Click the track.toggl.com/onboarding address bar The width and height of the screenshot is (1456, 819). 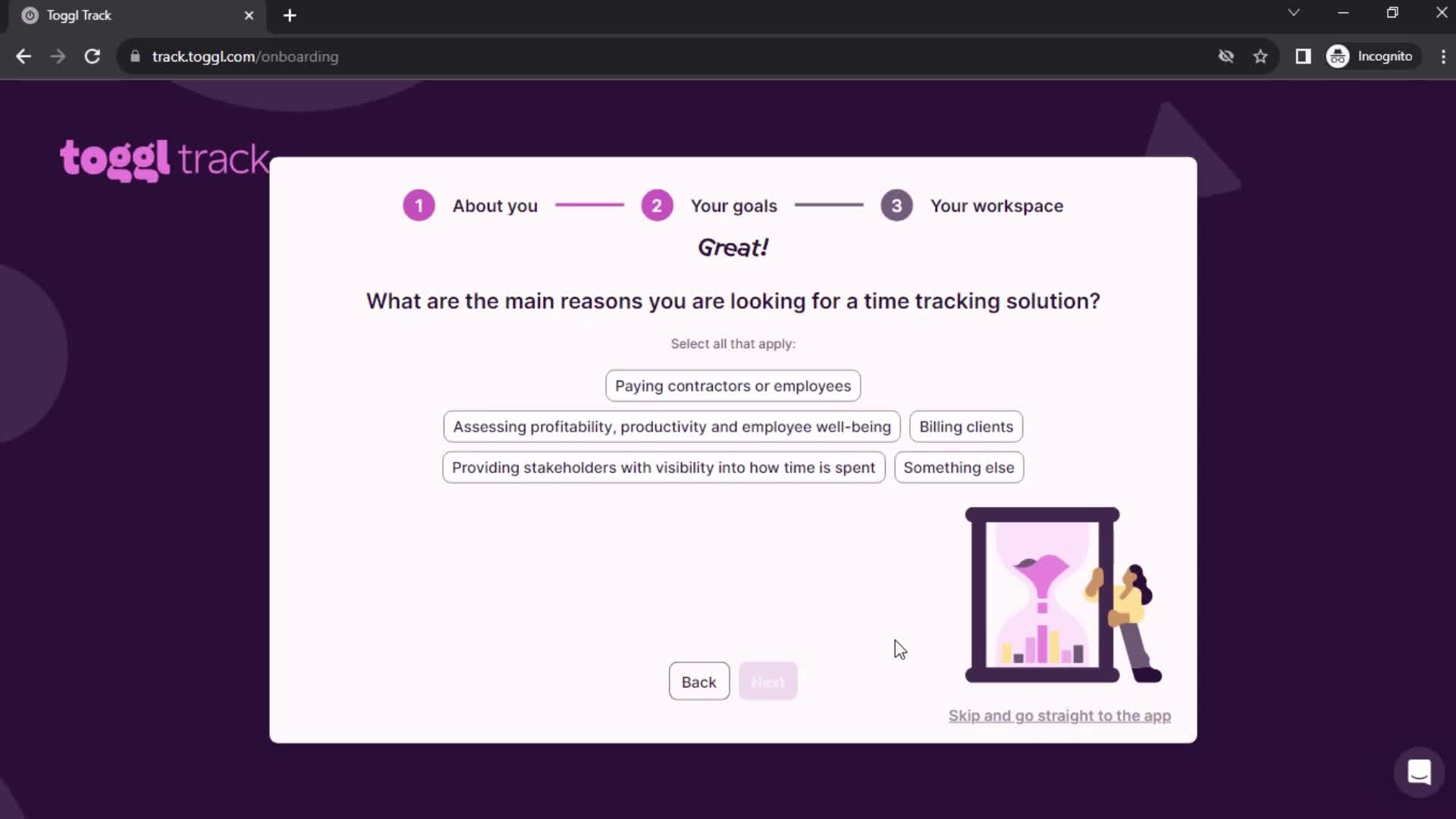(x=246, y=56)
